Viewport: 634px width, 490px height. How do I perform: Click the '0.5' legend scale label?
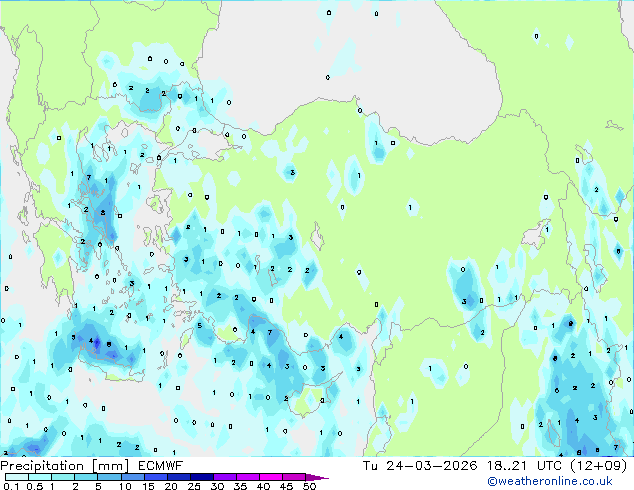coord(35,486)
